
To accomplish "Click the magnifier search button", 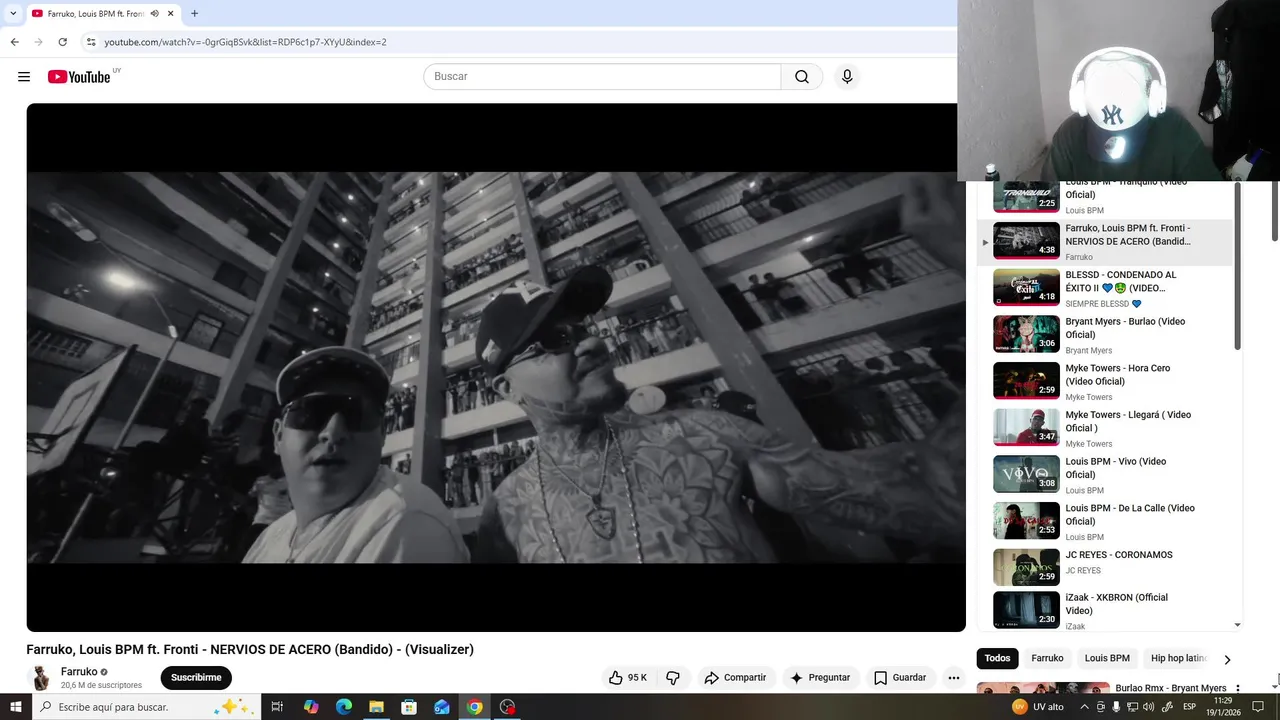I will (x=802, y=77).
